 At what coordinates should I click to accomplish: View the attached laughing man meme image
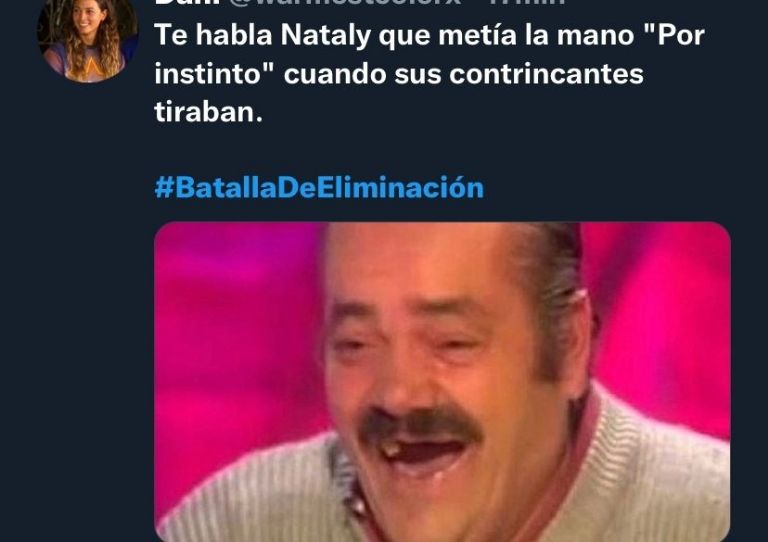442,381
